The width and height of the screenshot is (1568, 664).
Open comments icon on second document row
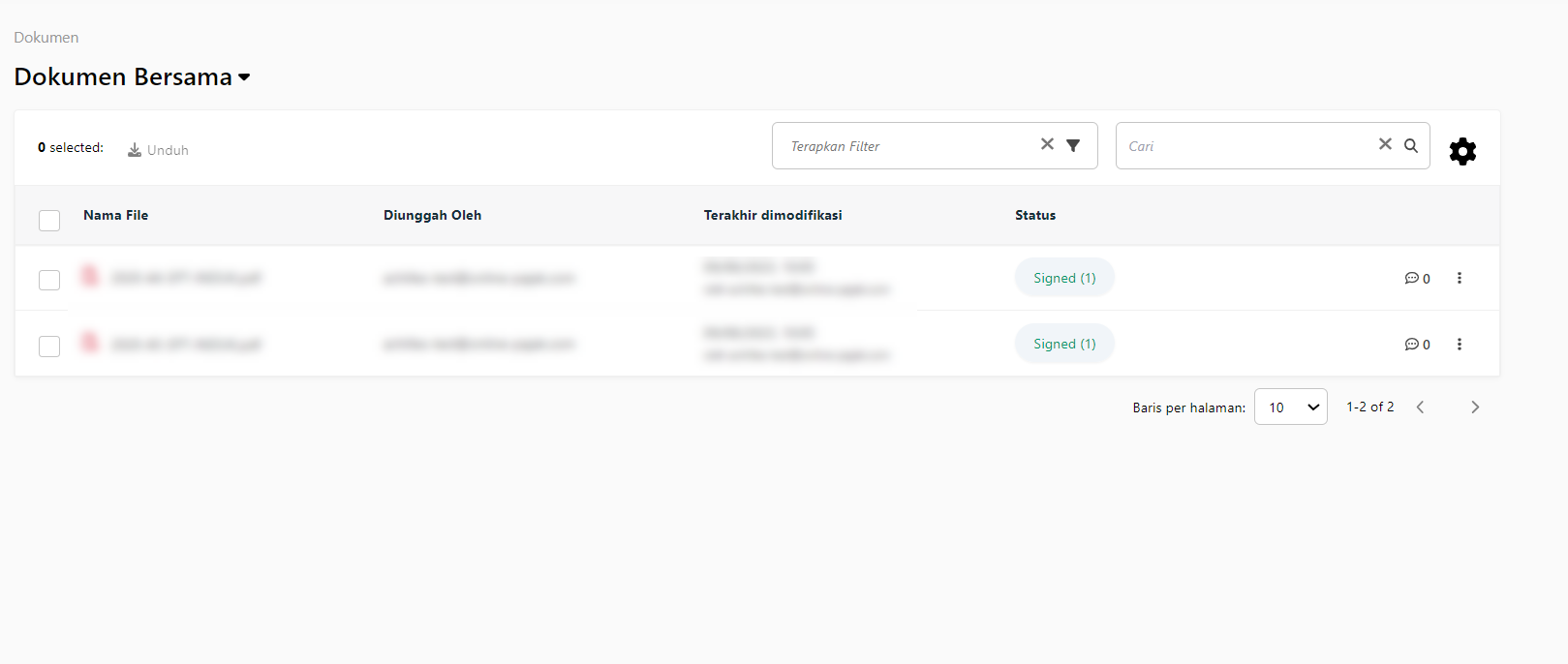[1412, 345]
